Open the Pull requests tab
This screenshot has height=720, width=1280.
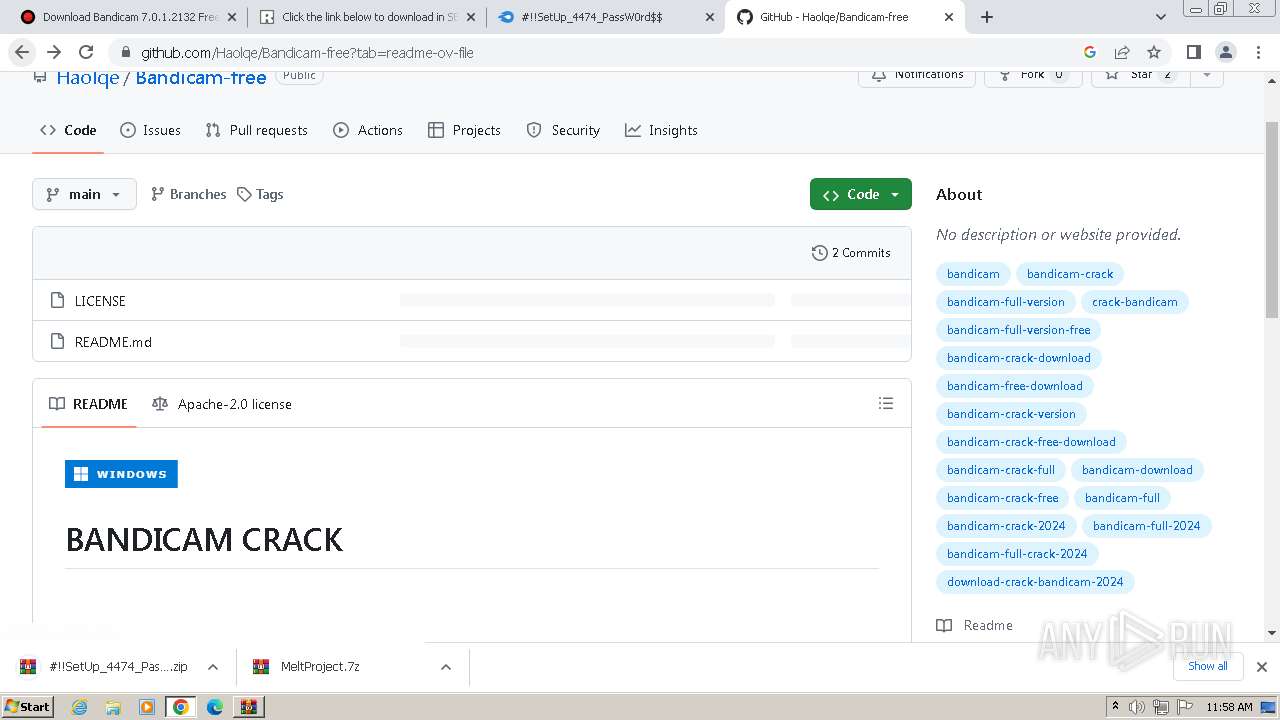coord(256,130)
